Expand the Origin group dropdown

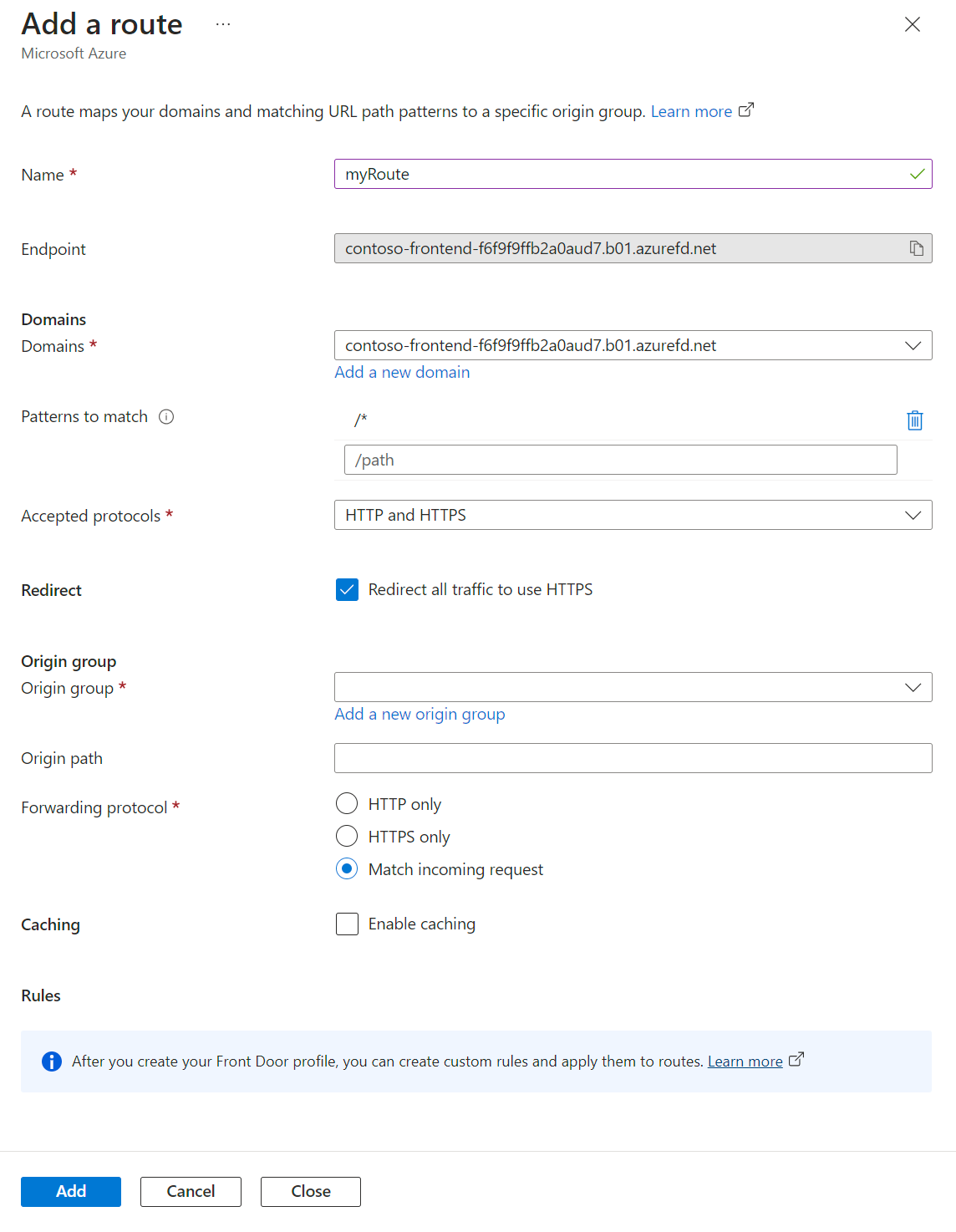point(913,687)
